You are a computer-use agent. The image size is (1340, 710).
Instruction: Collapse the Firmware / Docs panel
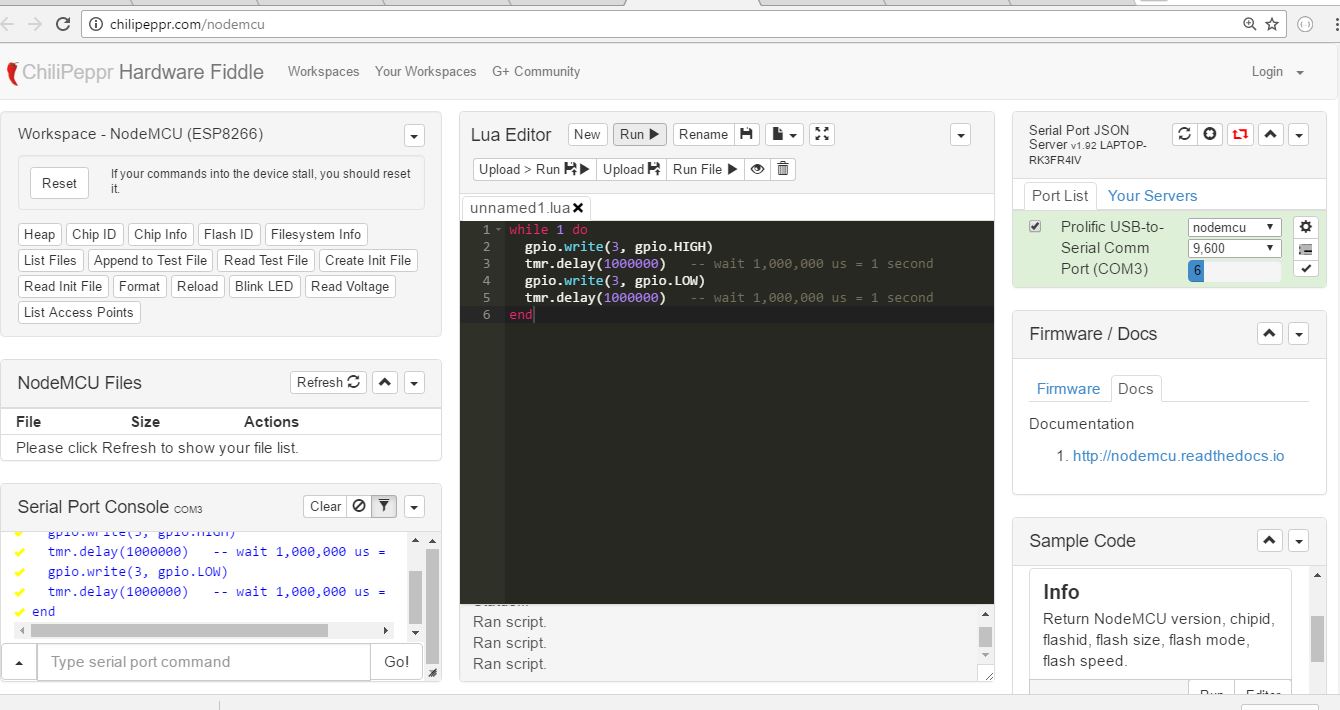pos(1269,334)
